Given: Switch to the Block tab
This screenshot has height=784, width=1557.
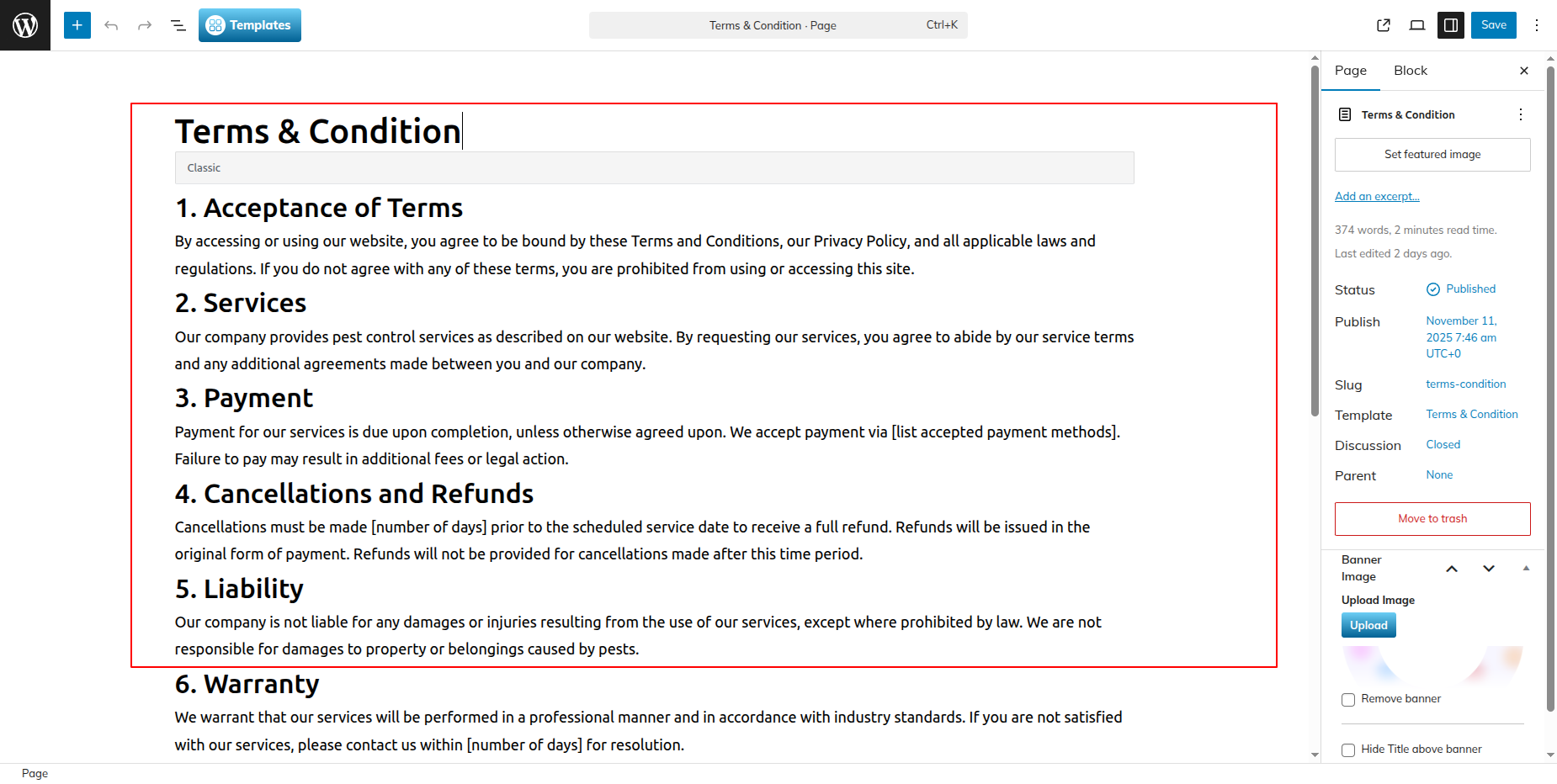Looking at the screenshot, I should (1411, 71).
